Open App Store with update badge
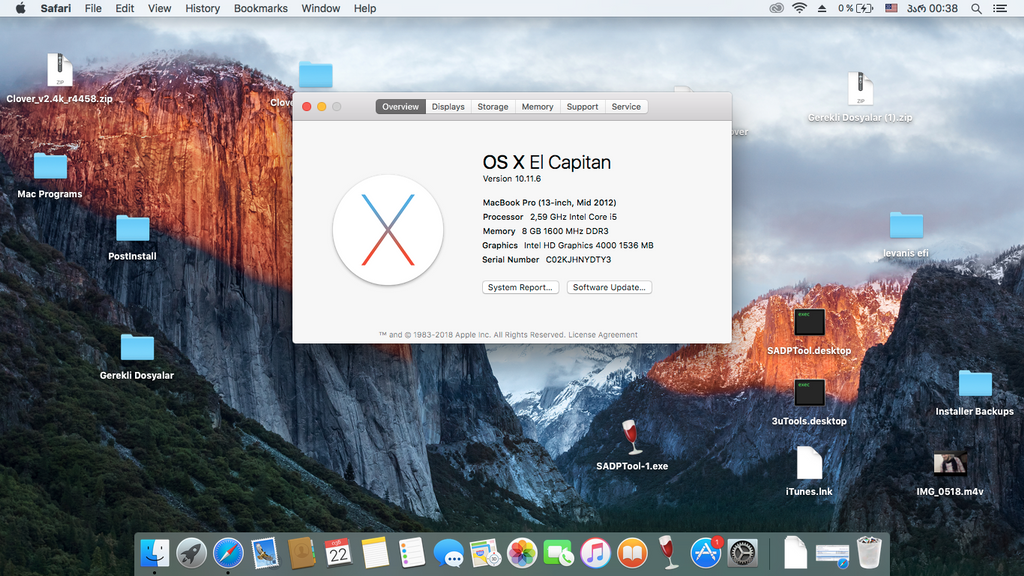This screenshot has width=1024, height=576. (x=705, y=553)
